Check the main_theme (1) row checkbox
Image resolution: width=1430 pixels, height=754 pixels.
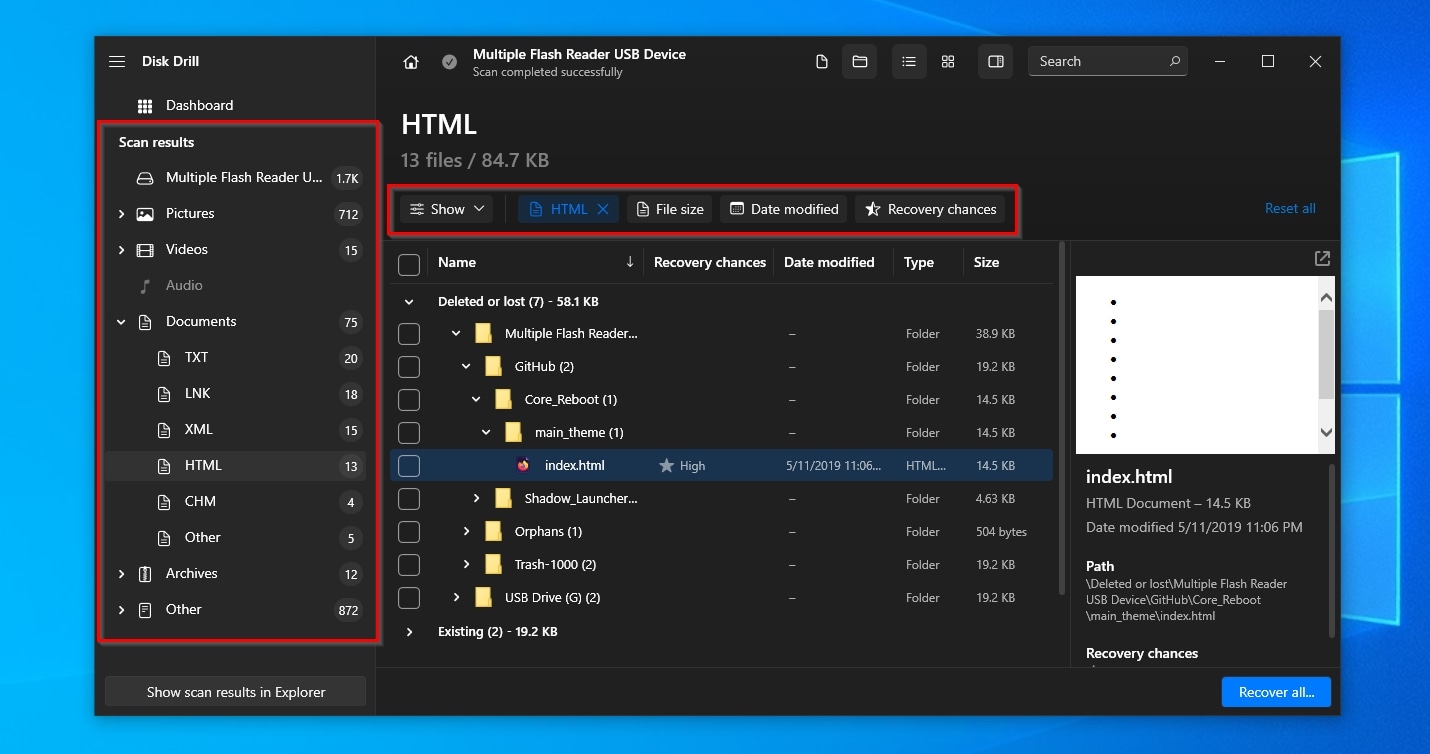coord(408,433)
